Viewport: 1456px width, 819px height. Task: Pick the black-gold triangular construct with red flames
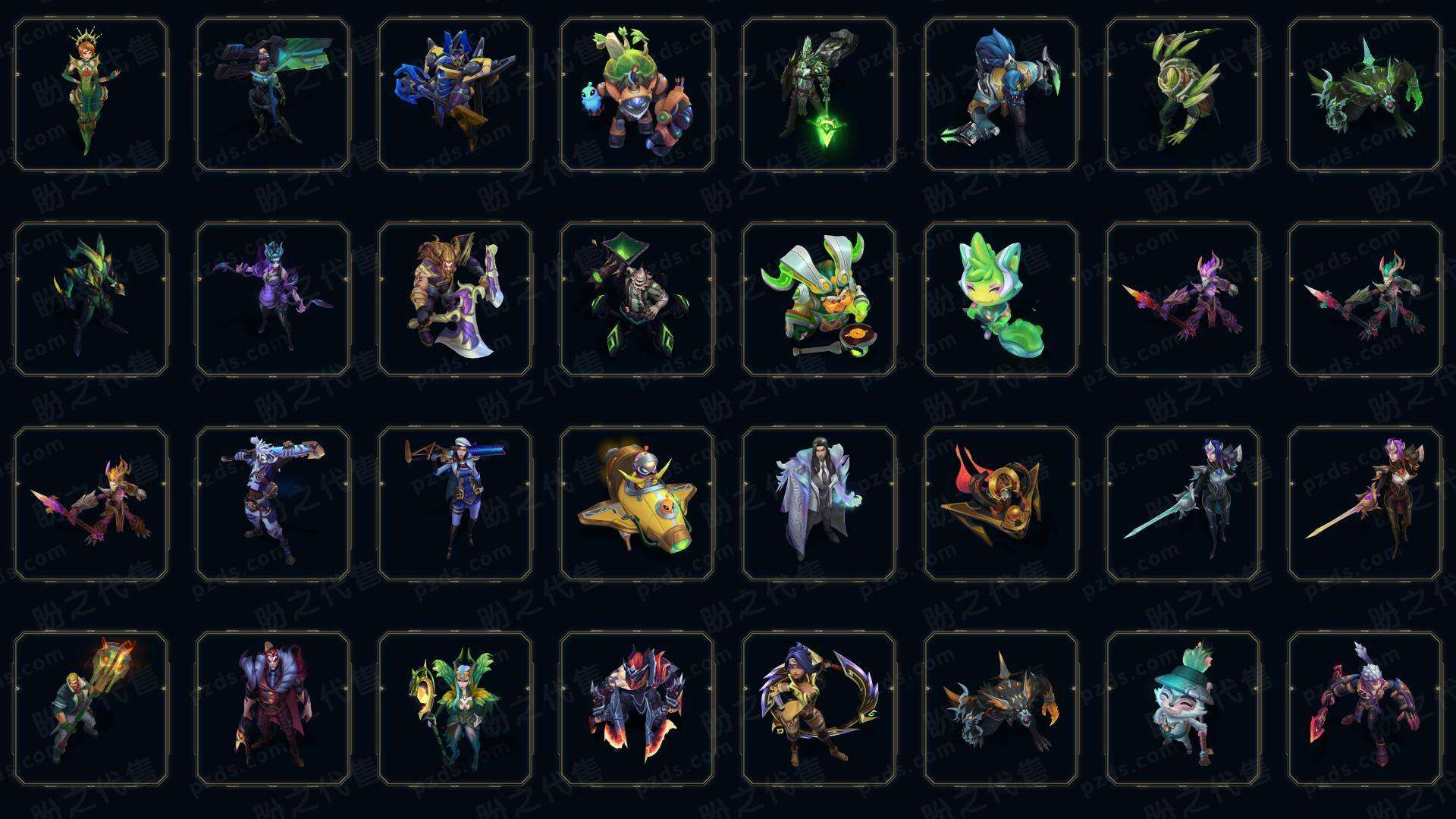(x=1001, y=504)
